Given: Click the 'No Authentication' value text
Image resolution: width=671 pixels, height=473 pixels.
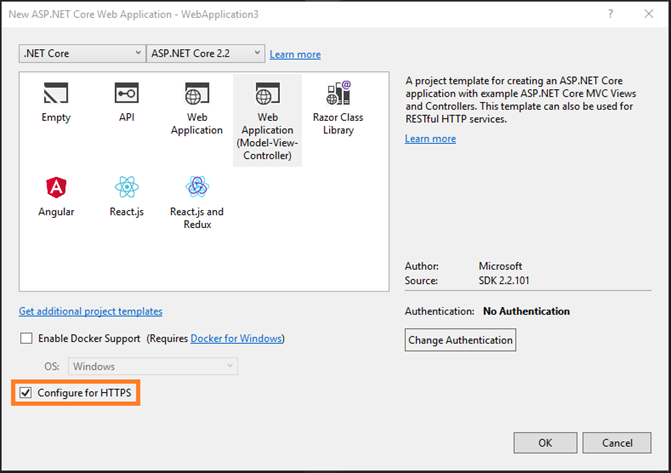Looking at the screenshot, I should 526,311.
